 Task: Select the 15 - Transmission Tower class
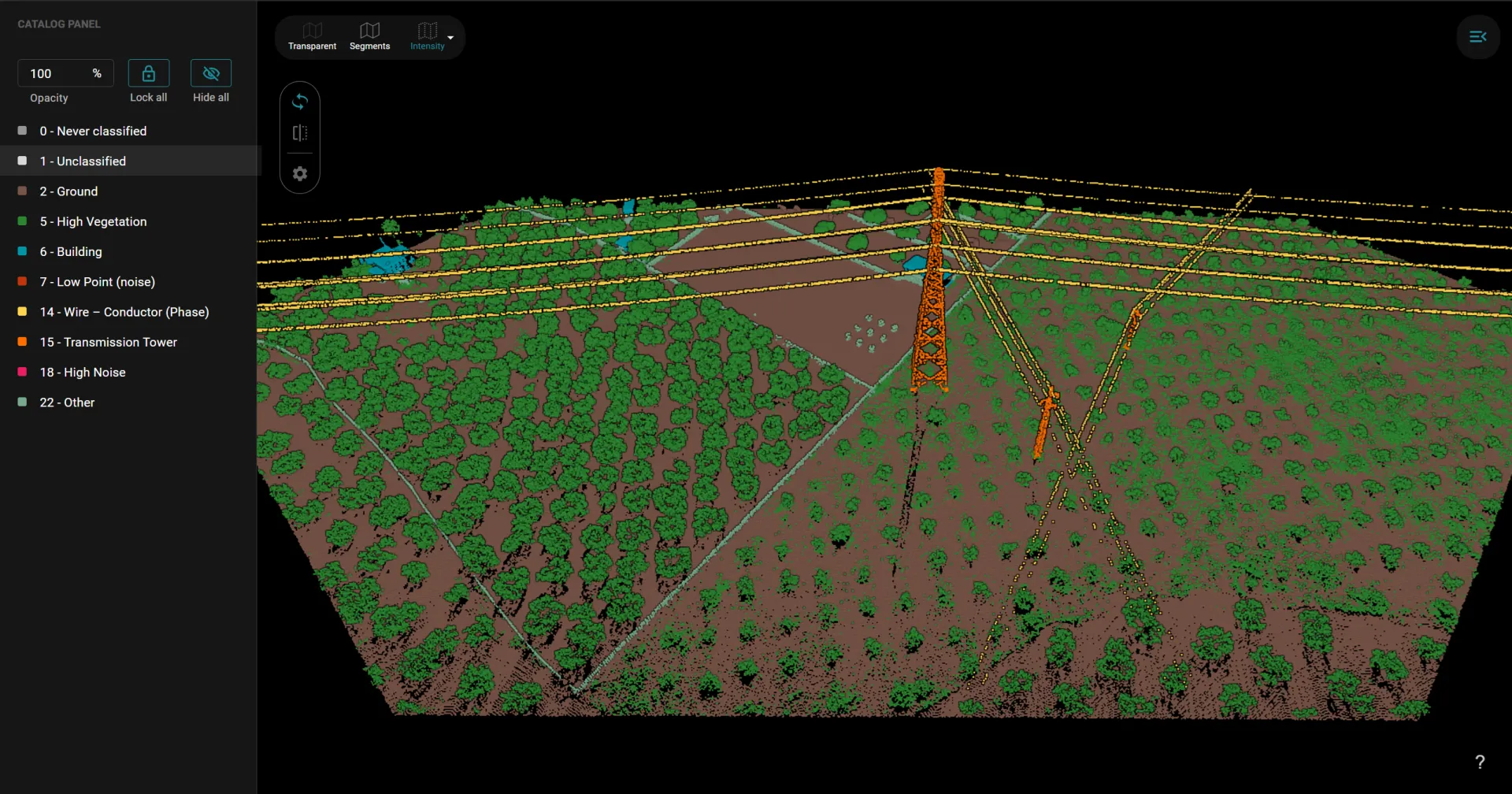(108, 341)
